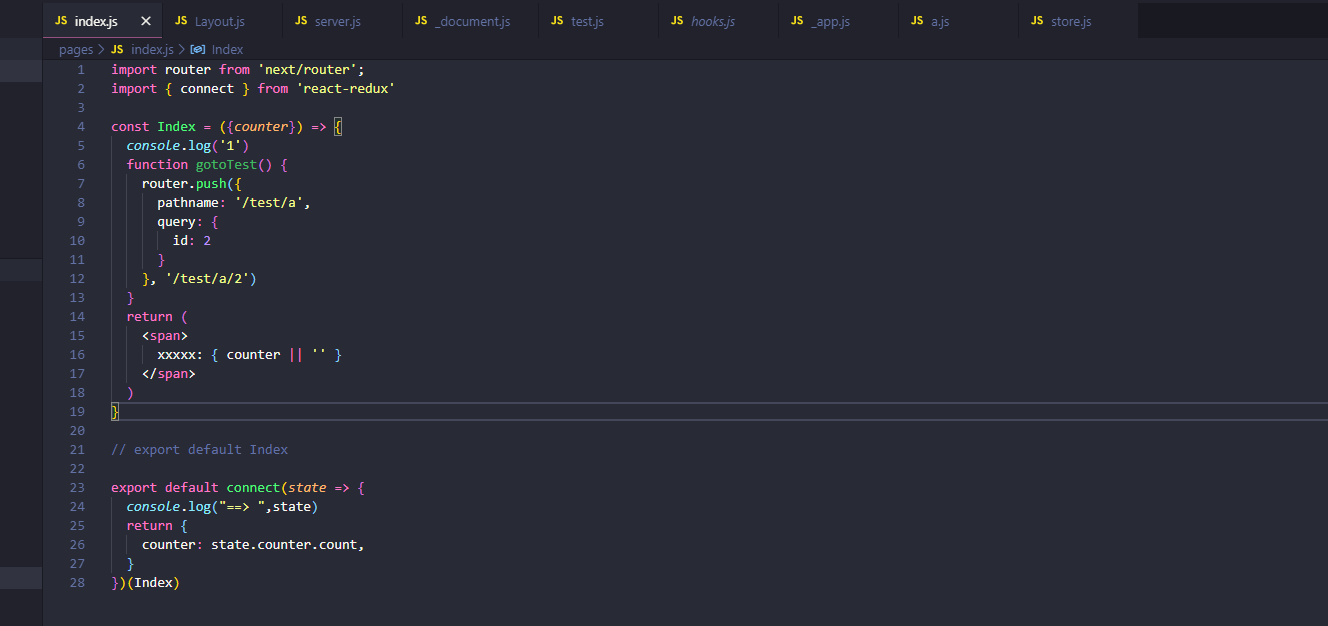Image resolution: width=1328 pixels, height=626 pixels.
Task: Click the '/test/a/2' string on line 12
Action: [207, 279]
